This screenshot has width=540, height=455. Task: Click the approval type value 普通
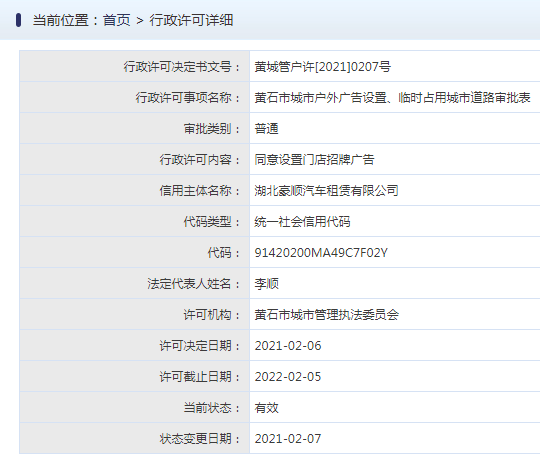tap(266, 128)
